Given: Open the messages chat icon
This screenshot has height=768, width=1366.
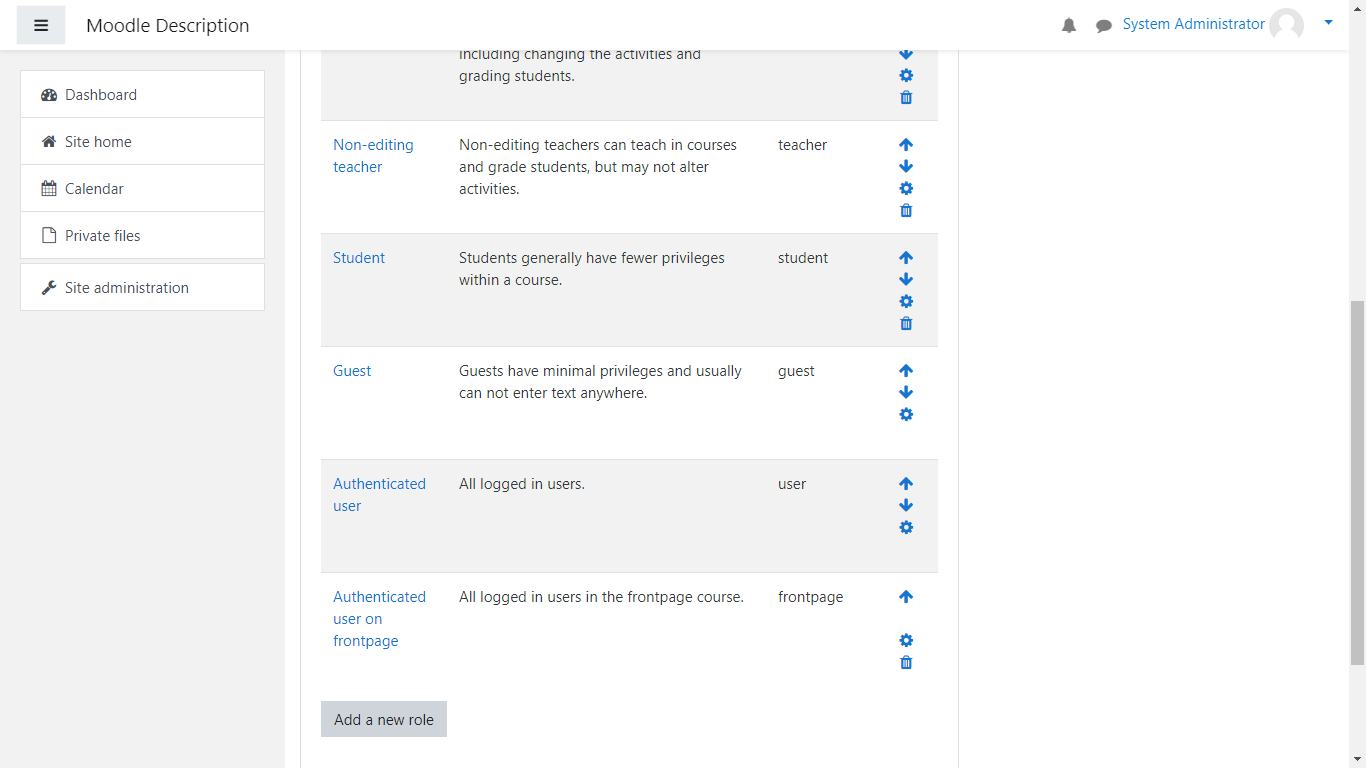Looking at the screenshot, I should coord(1104,26).
